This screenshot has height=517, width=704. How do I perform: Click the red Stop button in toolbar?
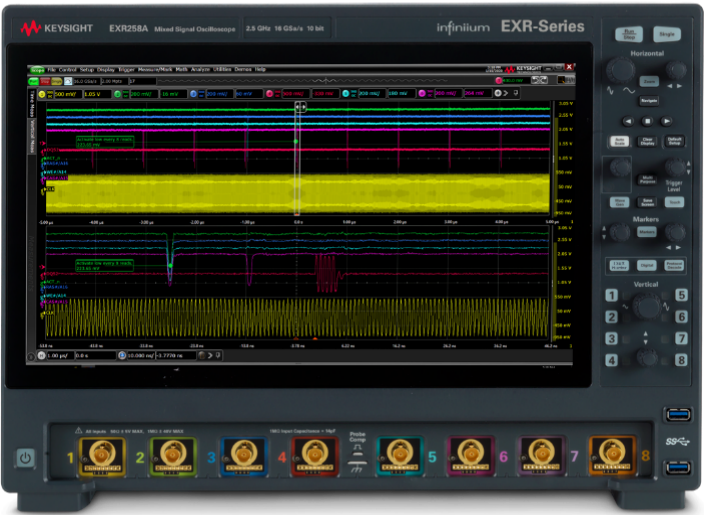tap(45, 81)
